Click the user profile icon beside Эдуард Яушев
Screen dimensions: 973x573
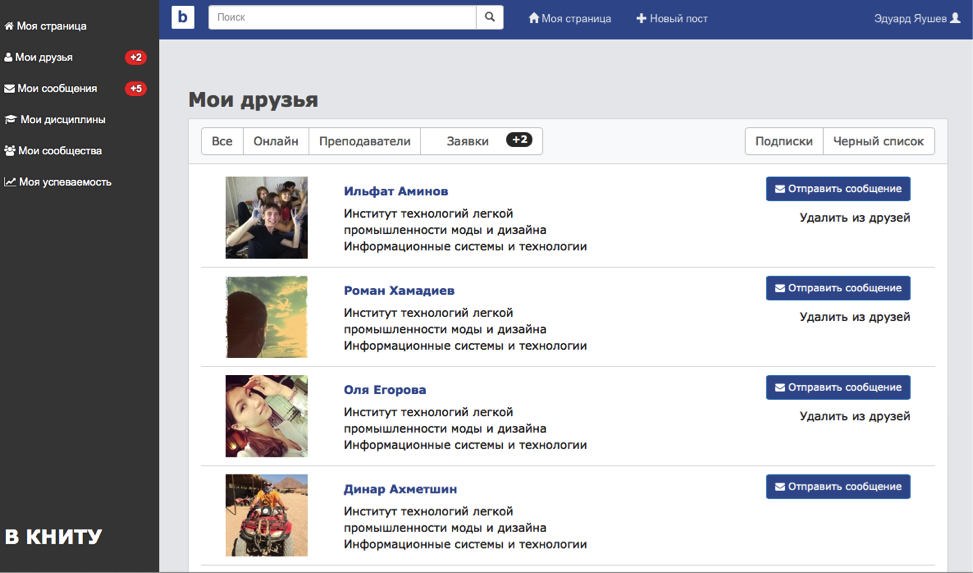pyautogui.click(x=956, y=18)
